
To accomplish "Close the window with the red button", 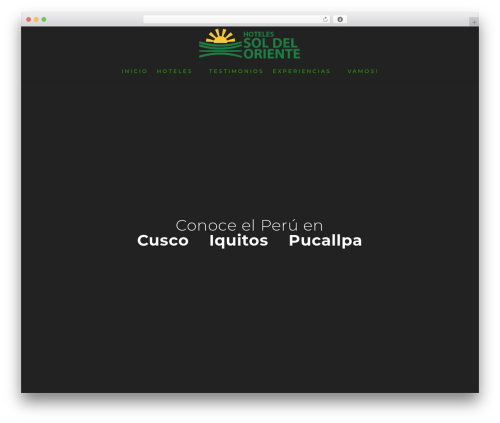I will (29, 19).
